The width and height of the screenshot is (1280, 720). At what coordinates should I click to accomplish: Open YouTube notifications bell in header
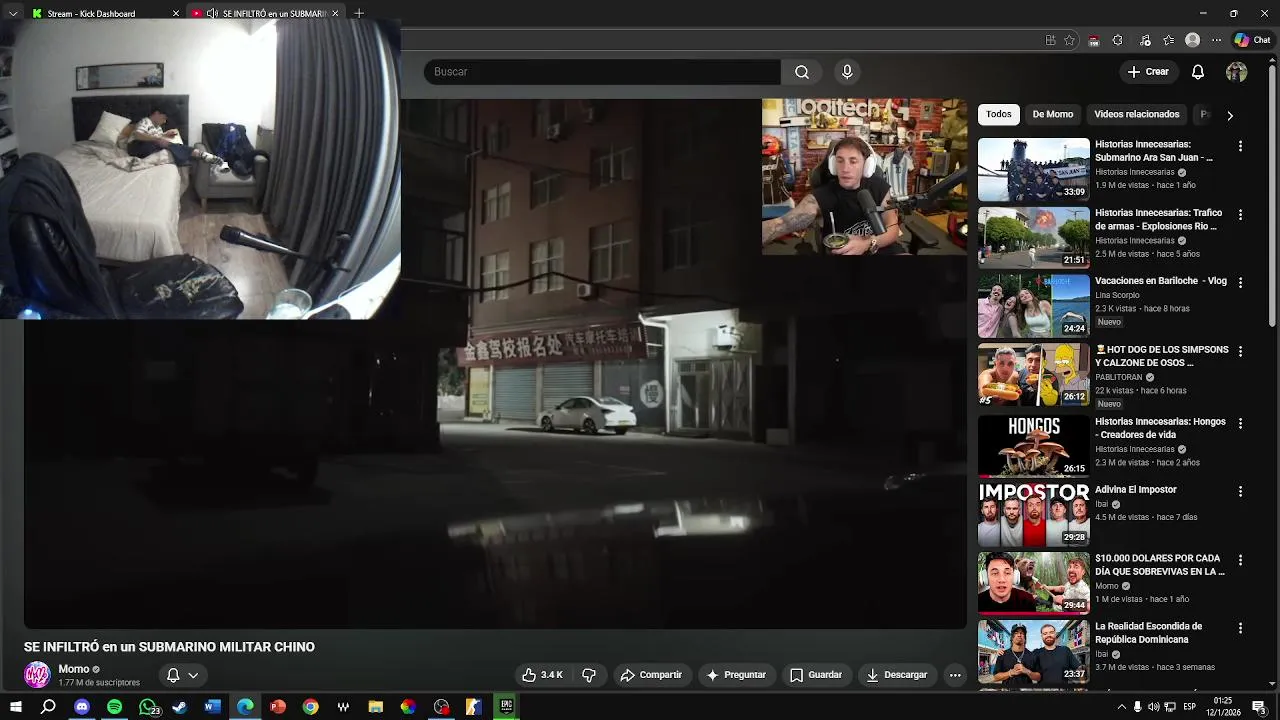(1198, 72)
